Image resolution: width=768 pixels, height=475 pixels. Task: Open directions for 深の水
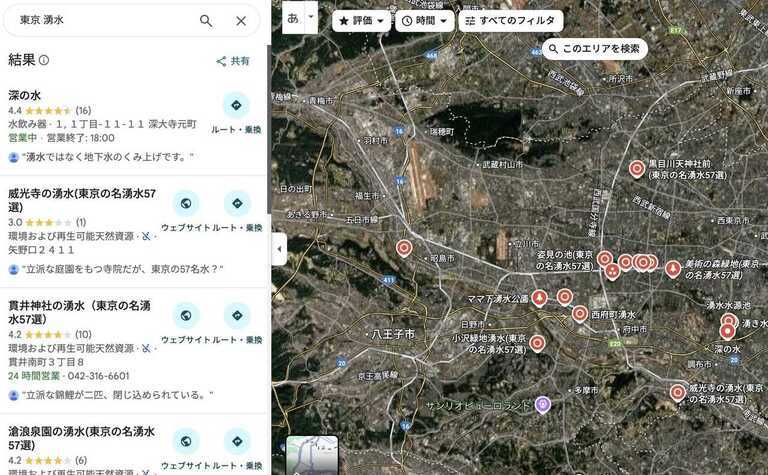(236, 105)
